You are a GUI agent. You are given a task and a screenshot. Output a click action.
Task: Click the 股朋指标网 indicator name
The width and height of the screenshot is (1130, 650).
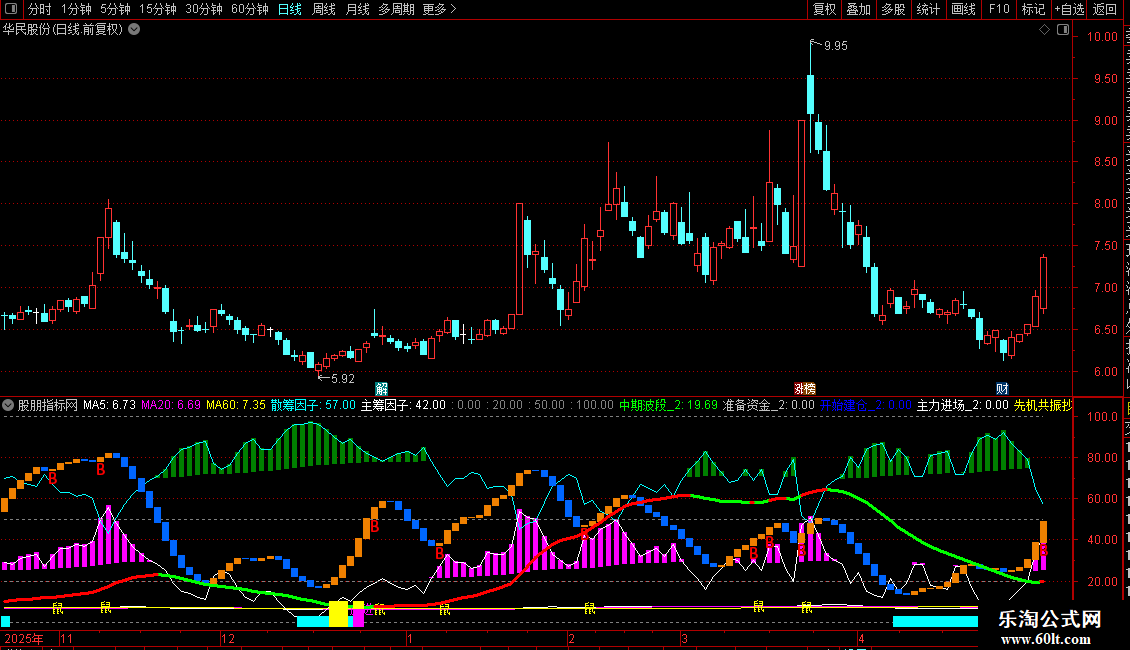(48, 405)
